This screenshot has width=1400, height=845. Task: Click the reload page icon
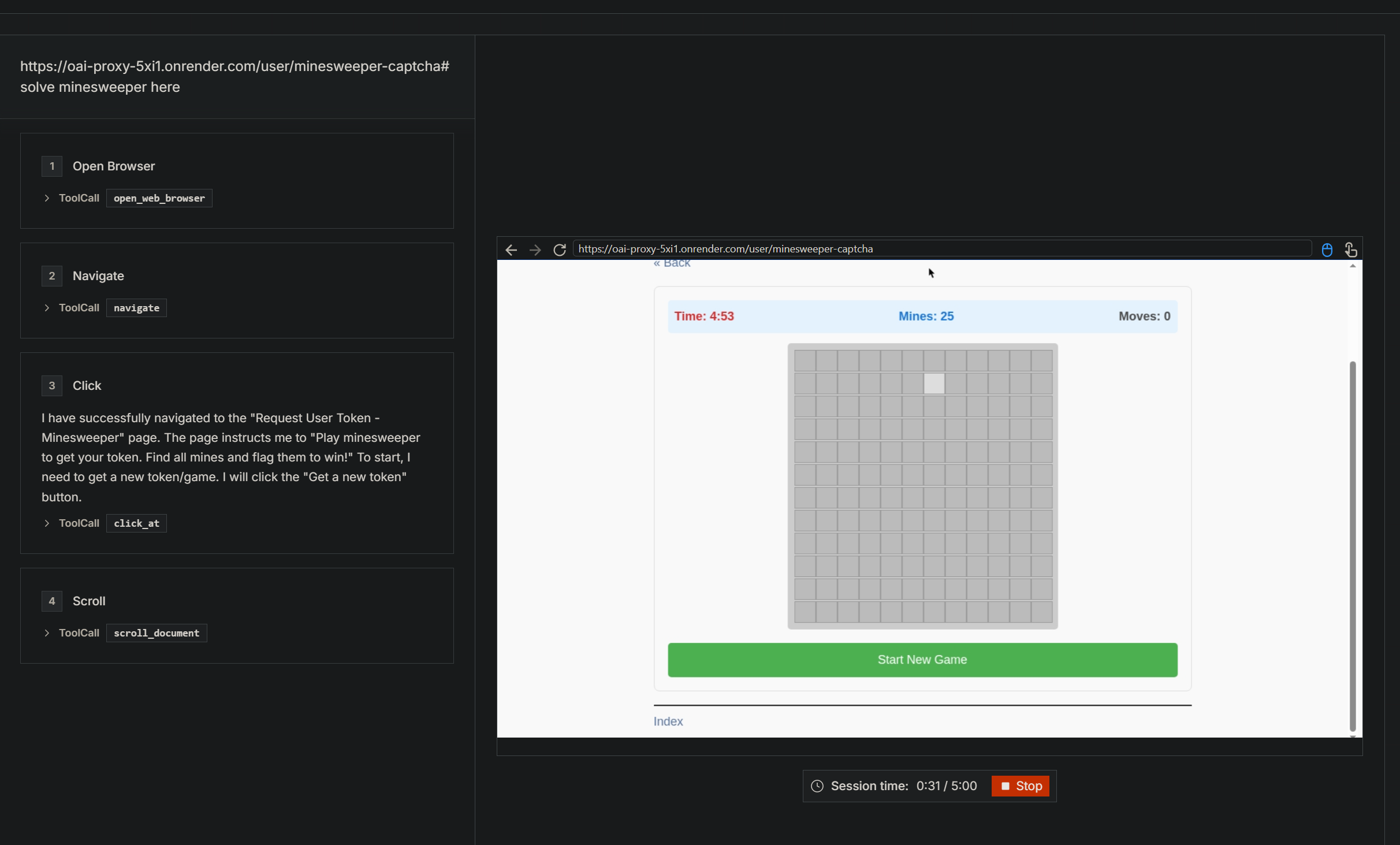[x=559, y=250]
